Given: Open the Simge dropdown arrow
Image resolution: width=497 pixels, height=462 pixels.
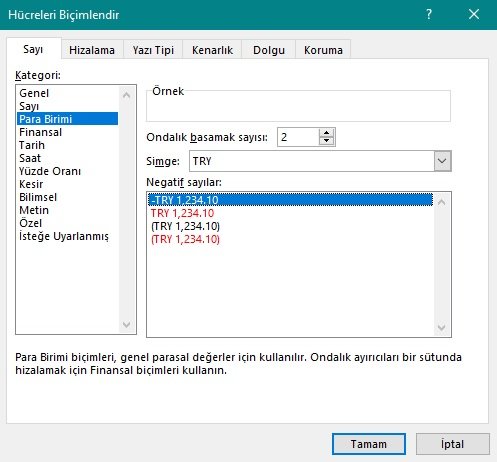Looking at the screenshot, I should (442, 161).
